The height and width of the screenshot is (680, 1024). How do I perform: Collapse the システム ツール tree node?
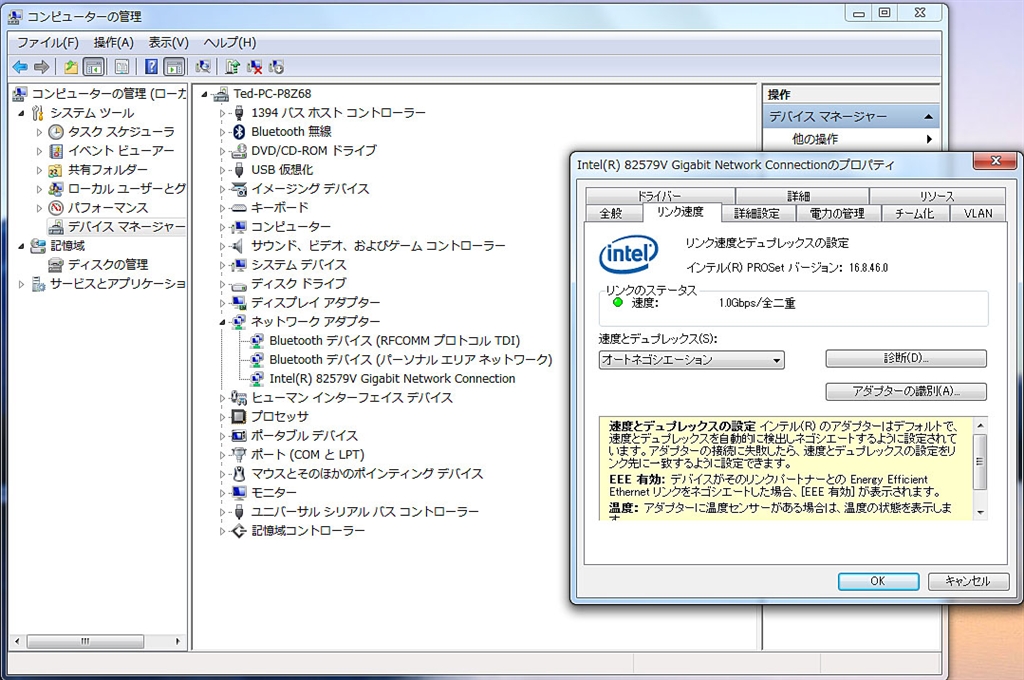pyautogui.click(x=22, y=114)
